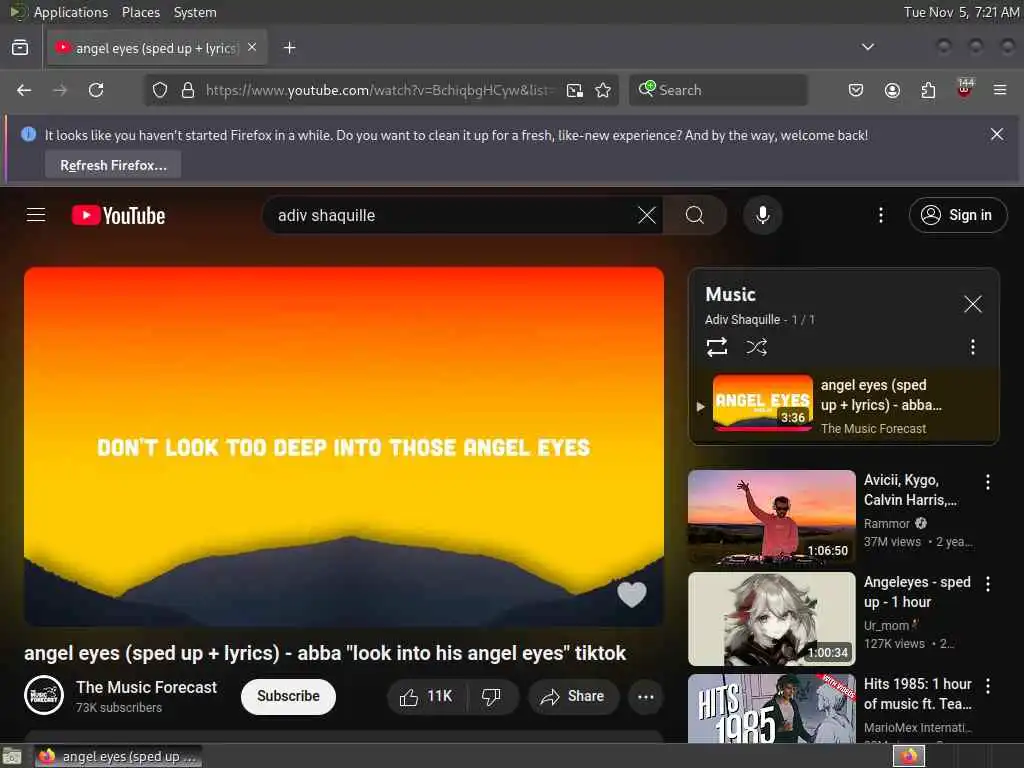The height and width of the screenshot is (768, 1024).
Task: Click the clock Tue Nov 5 7:21 AM
Action: [x=961, y=12]
